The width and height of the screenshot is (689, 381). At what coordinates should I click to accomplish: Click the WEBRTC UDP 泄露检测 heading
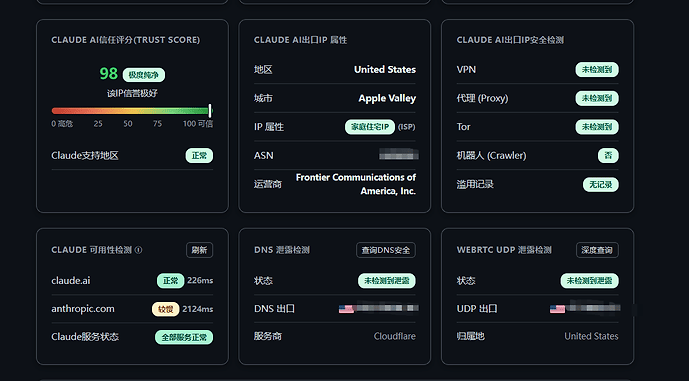[504, 250]
